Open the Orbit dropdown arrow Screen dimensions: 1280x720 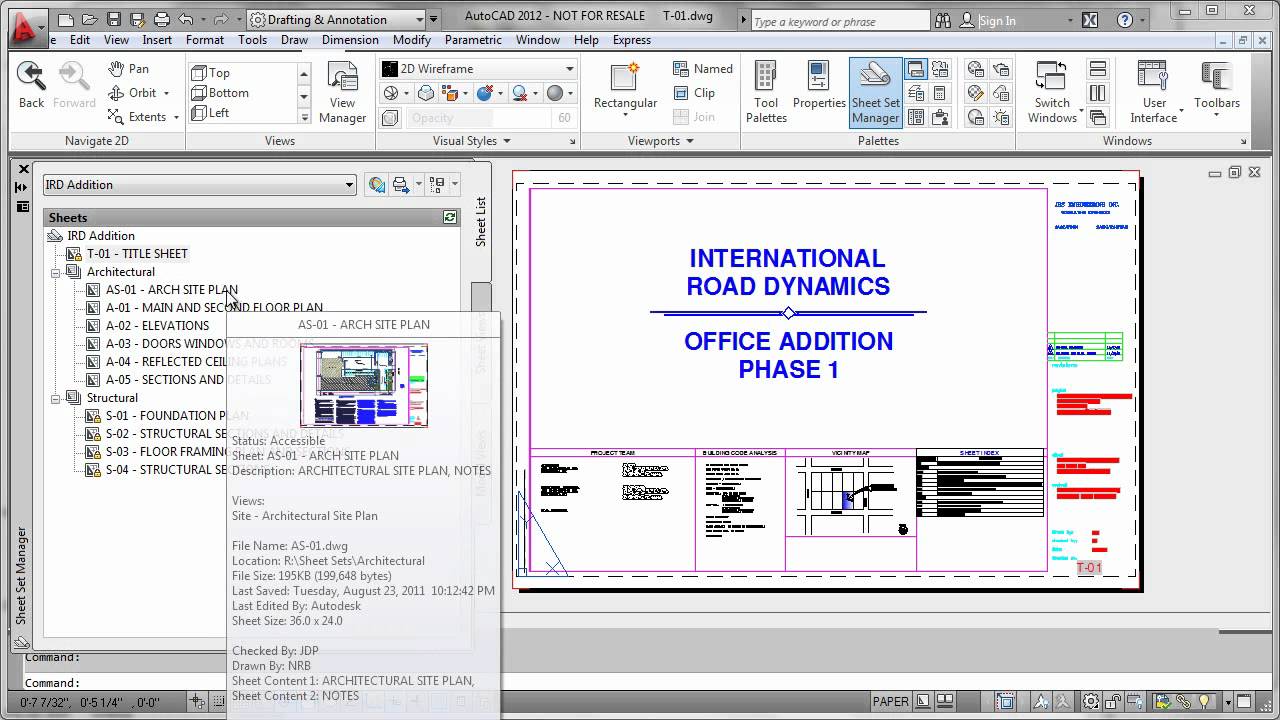tap(166, 93)
